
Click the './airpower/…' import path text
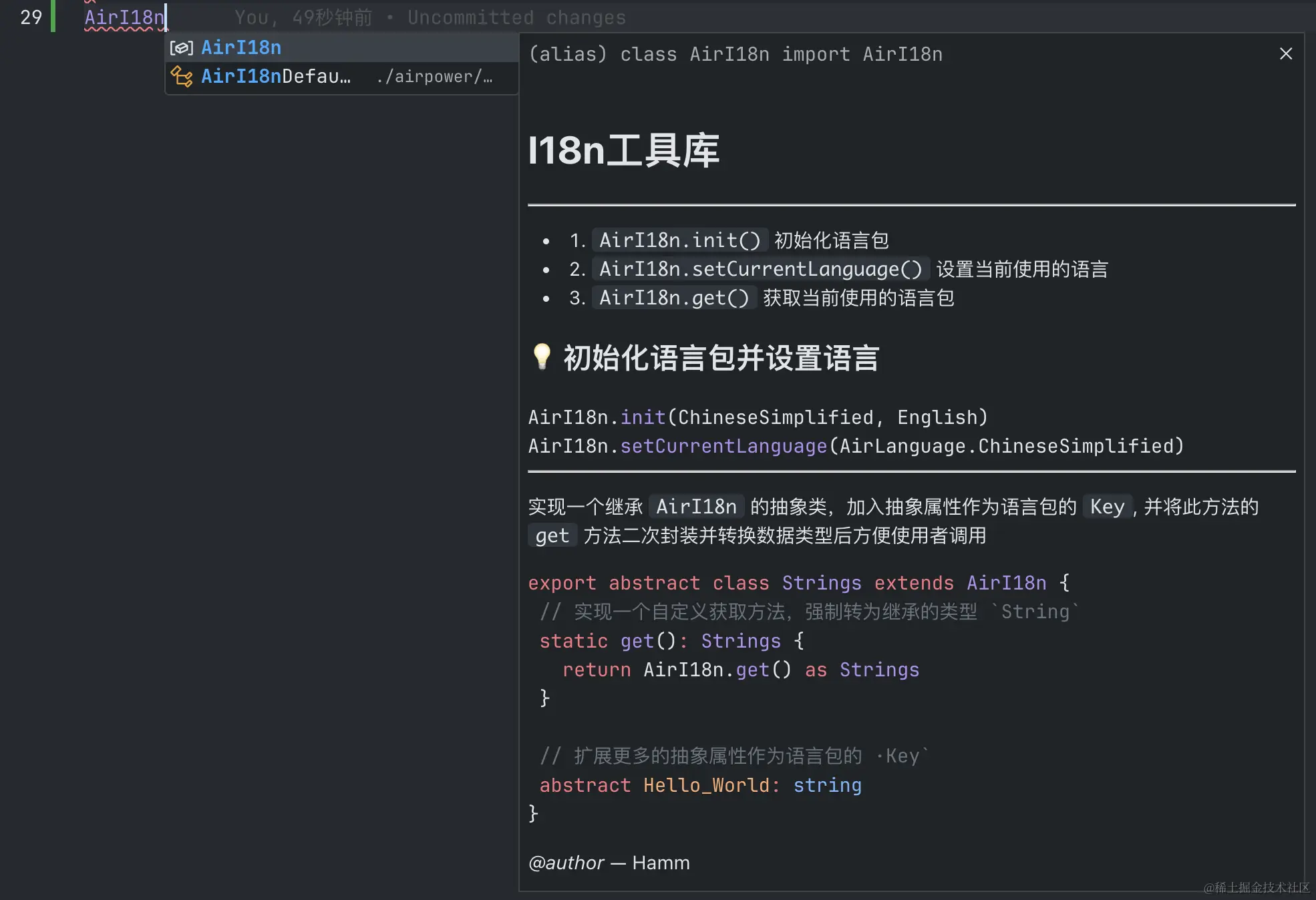[434, 77]
